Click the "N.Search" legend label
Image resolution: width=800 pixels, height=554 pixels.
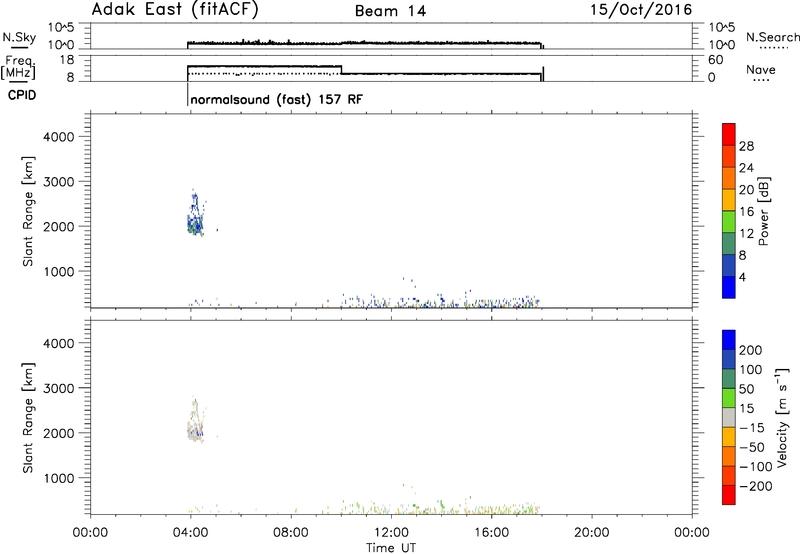[x=773, y=37]
